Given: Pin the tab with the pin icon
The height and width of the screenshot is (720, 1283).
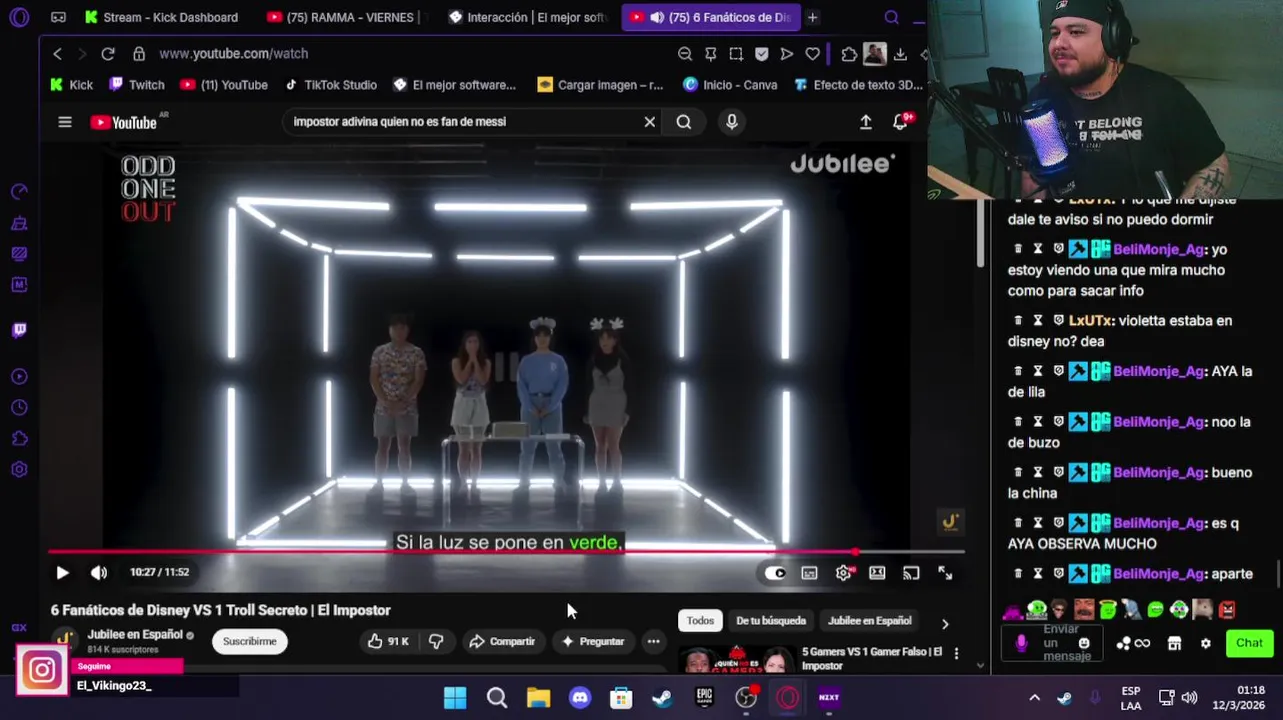Looking at the screenshot, I should [710, 54].
